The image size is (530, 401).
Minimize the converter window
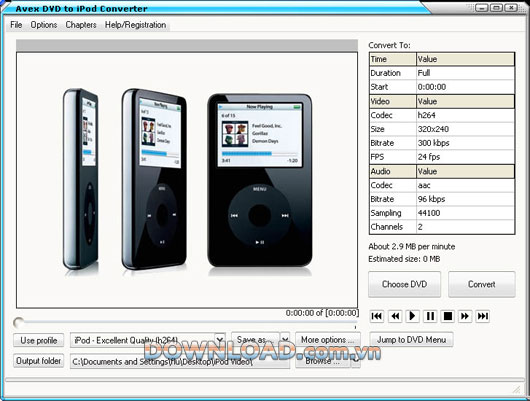pos(481,7)
